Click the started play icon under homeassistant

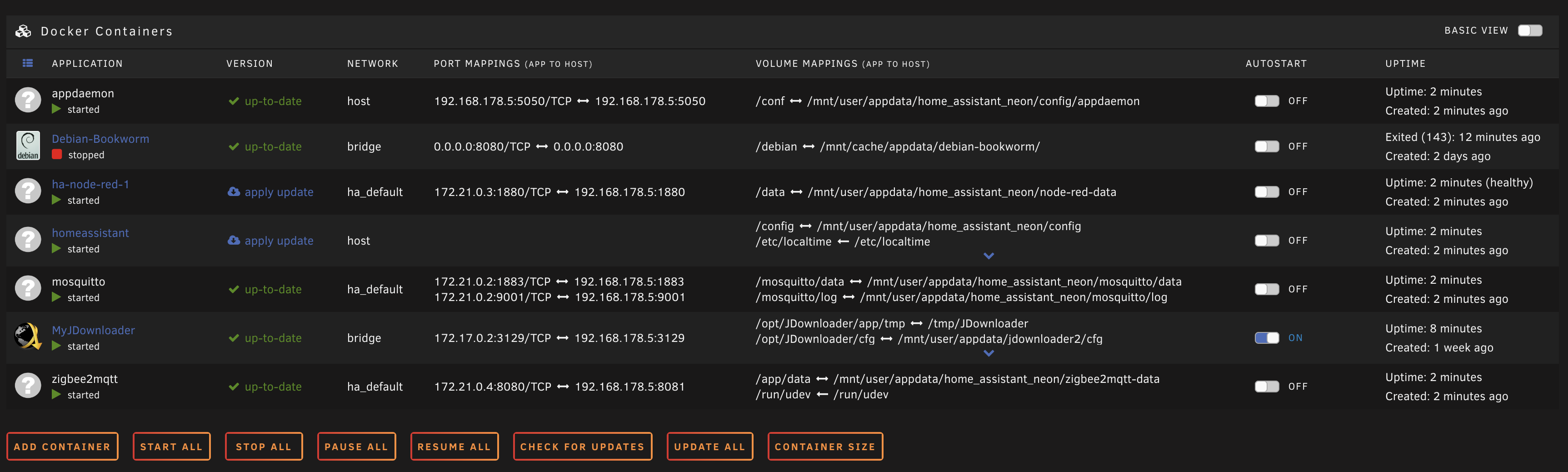coord(56,248)
